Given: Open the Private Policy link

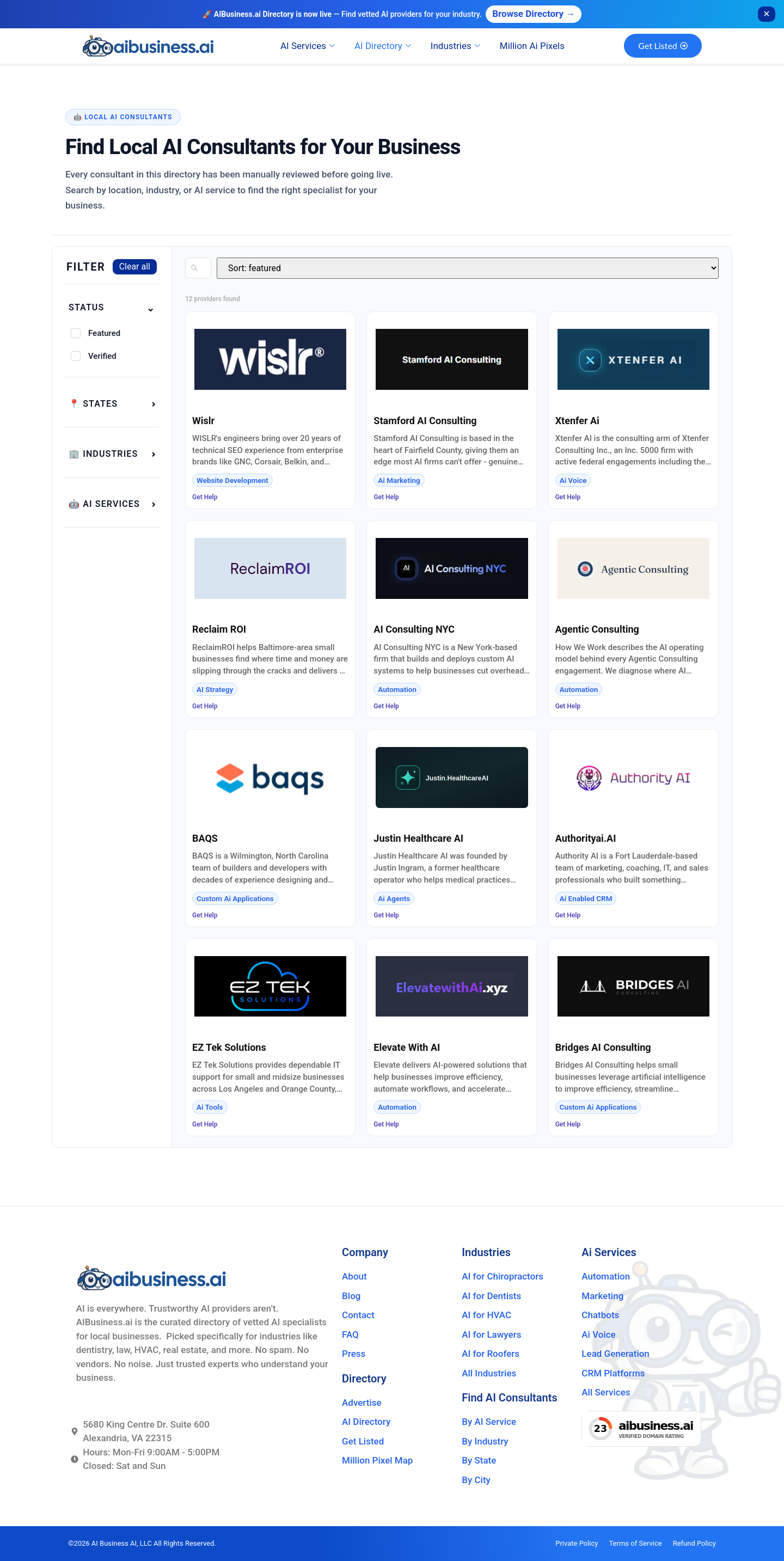Looking at the screenshot, I should [576, 1544].
